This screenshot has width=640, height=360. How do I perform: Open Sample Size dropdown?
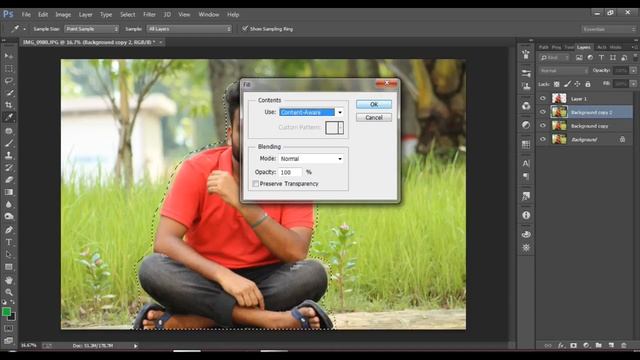point(92,29)
